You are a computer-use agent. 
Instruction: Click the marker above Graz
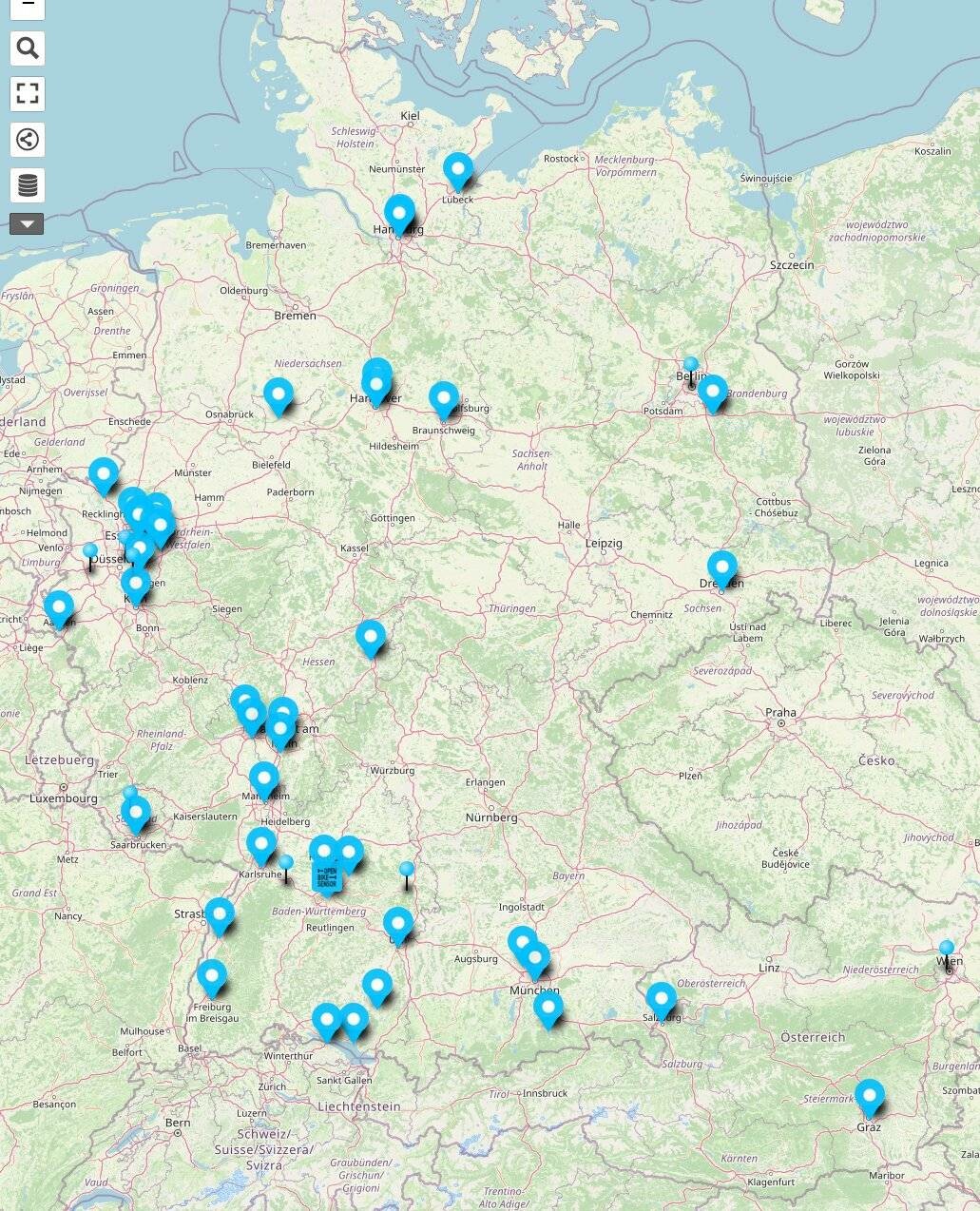point(869,1096)
